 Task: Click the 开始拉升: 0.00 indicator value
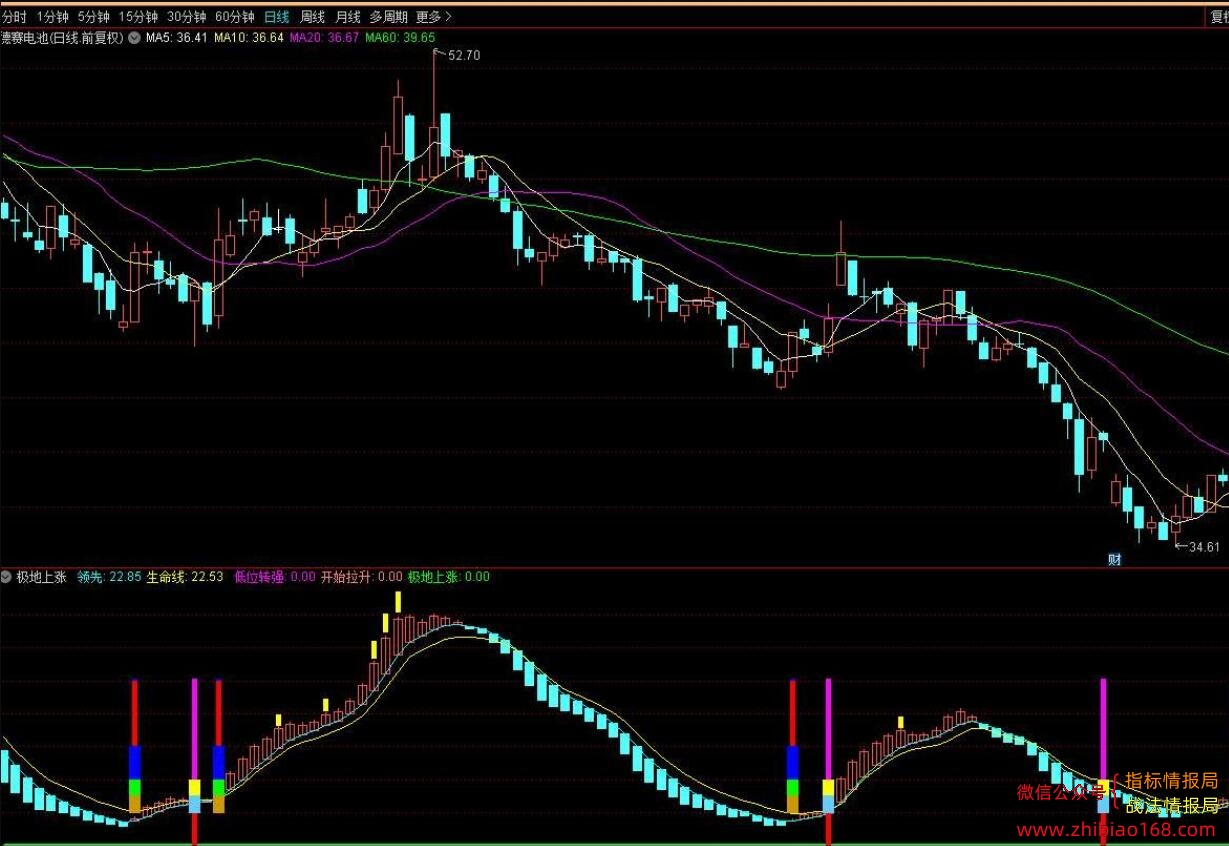click(361, 577)
